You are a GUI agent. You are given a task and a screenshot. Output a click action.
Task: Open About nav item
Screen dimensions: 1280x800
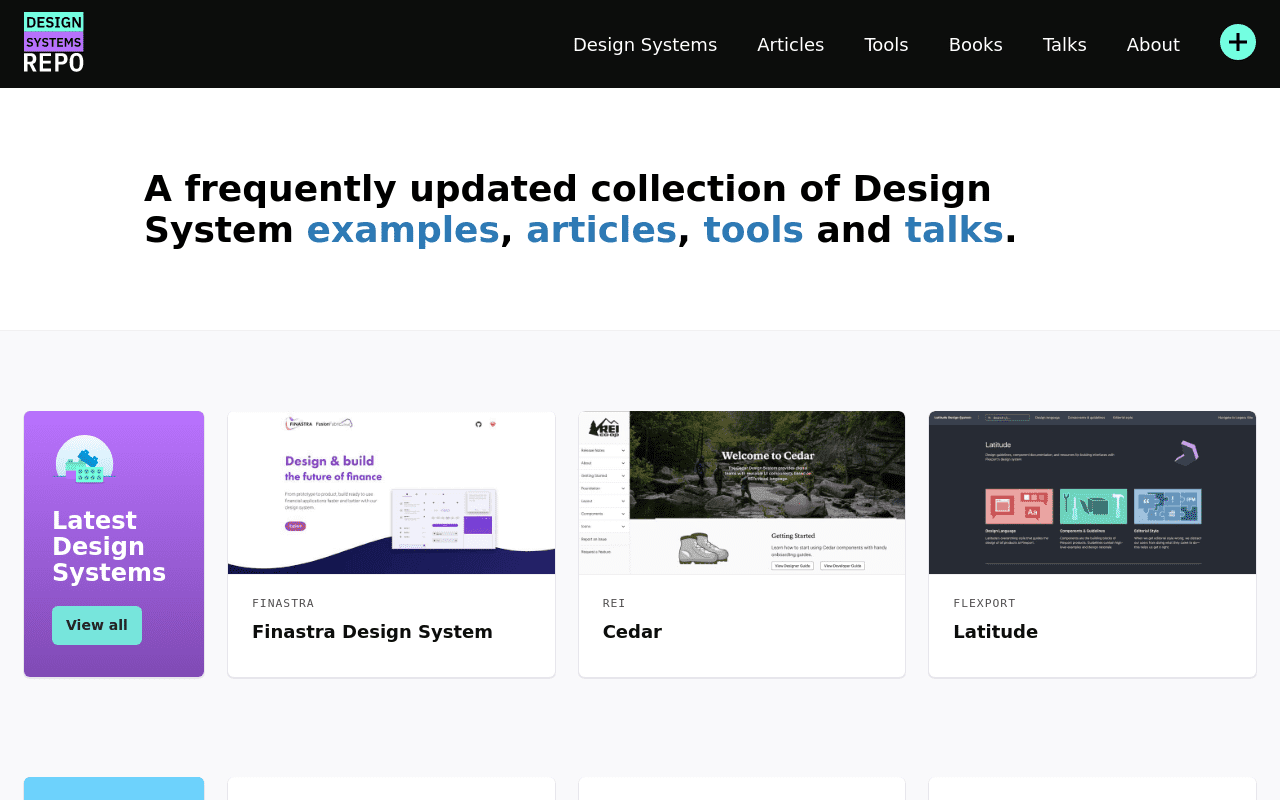[x=1153, y=44]
